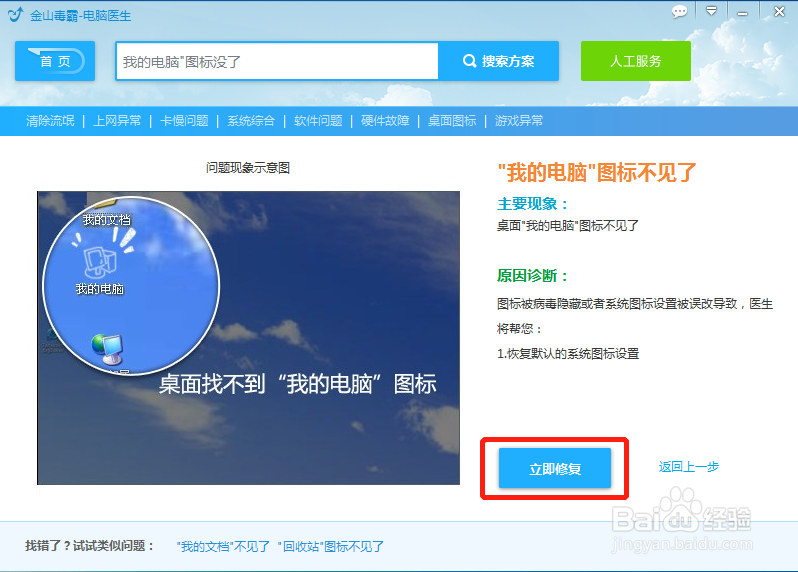Click the 返回上一步 link

click(689, 467)
